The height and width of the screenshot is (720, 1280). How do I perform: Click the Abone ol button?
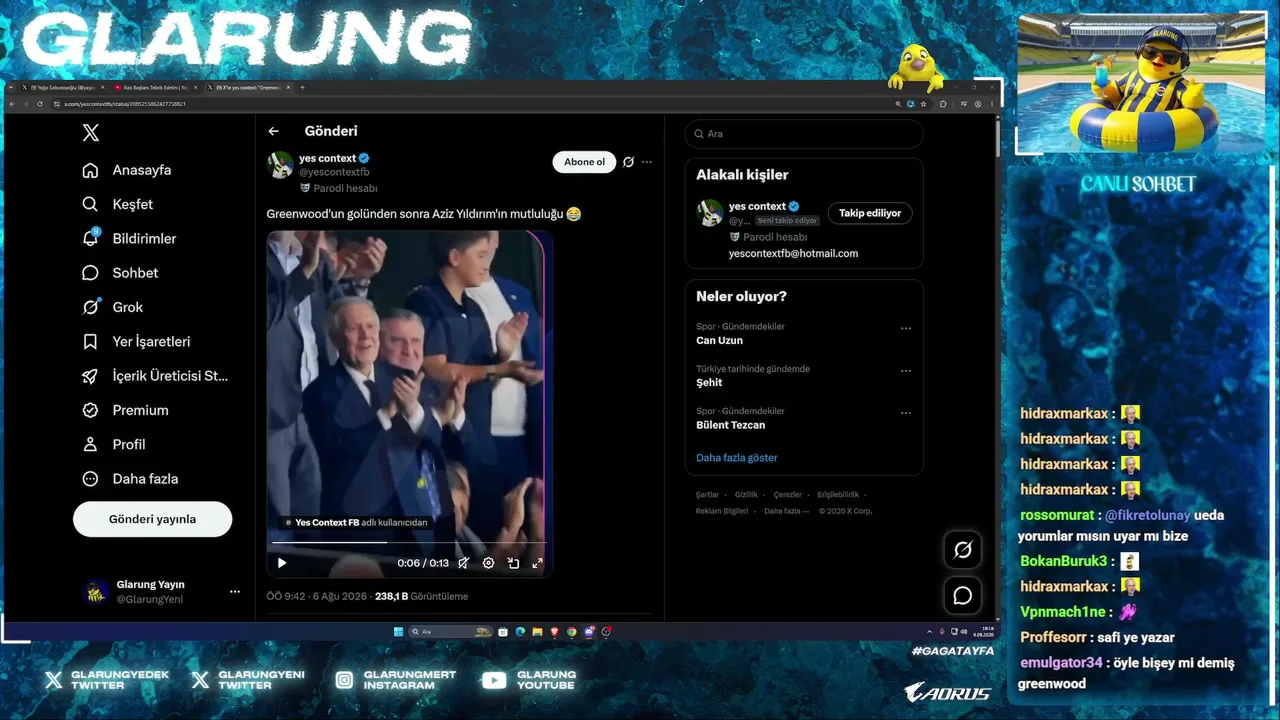click(584, 162)
